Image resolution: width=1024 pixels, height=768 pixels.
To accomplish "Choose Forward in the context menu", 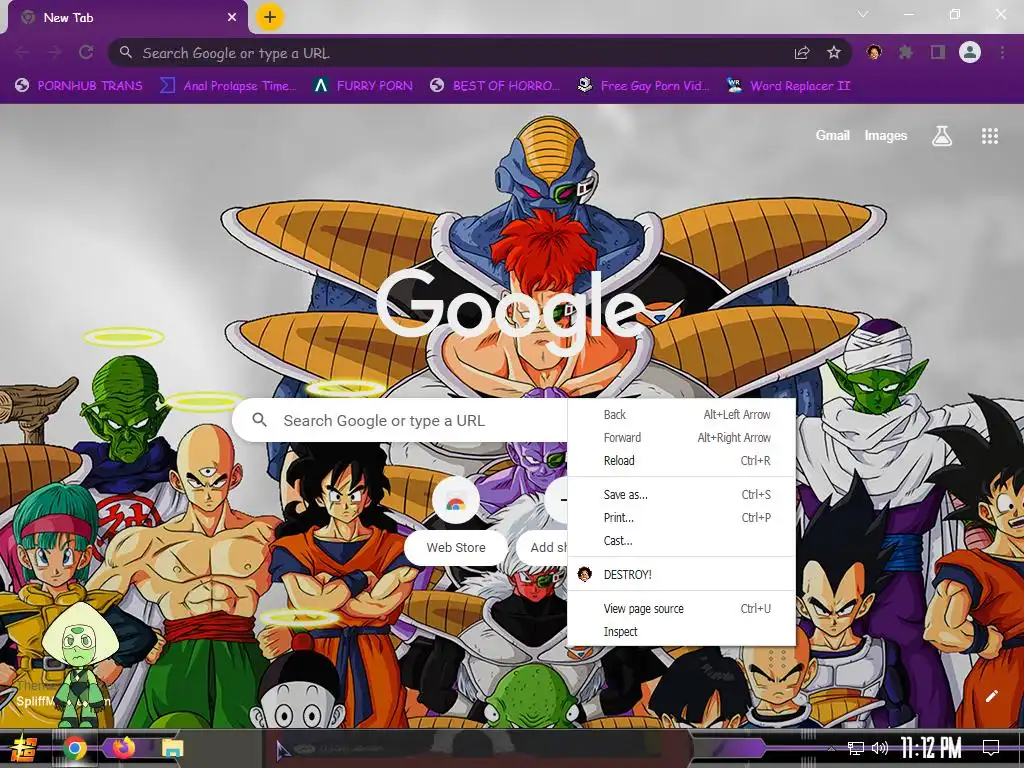I will point(682,438).
